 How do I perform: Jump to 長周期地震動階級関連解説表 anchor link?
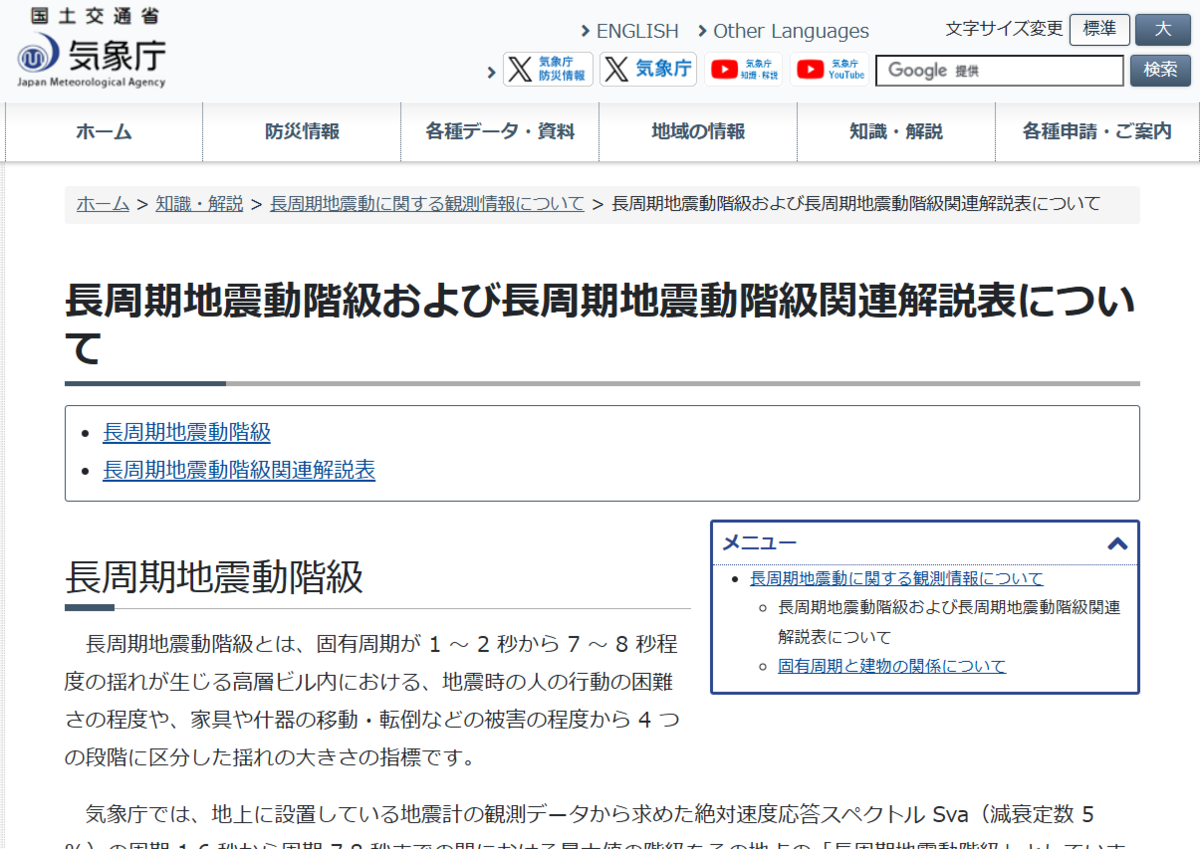pos(239,470)
